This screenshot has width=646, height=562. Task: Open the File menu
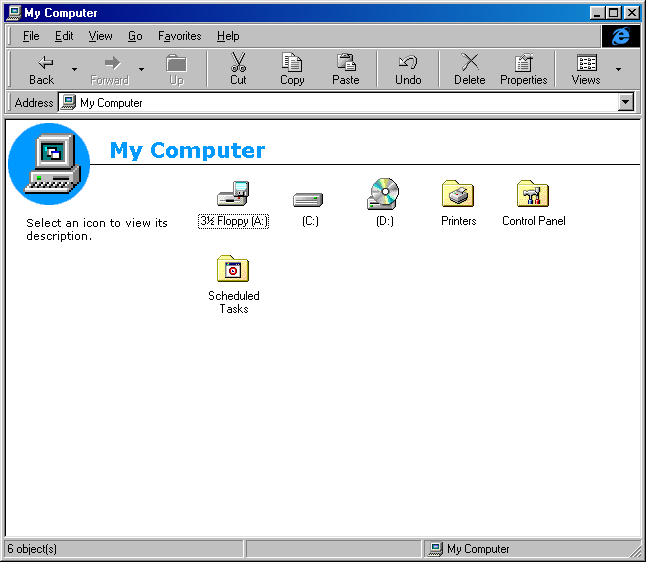31,36
